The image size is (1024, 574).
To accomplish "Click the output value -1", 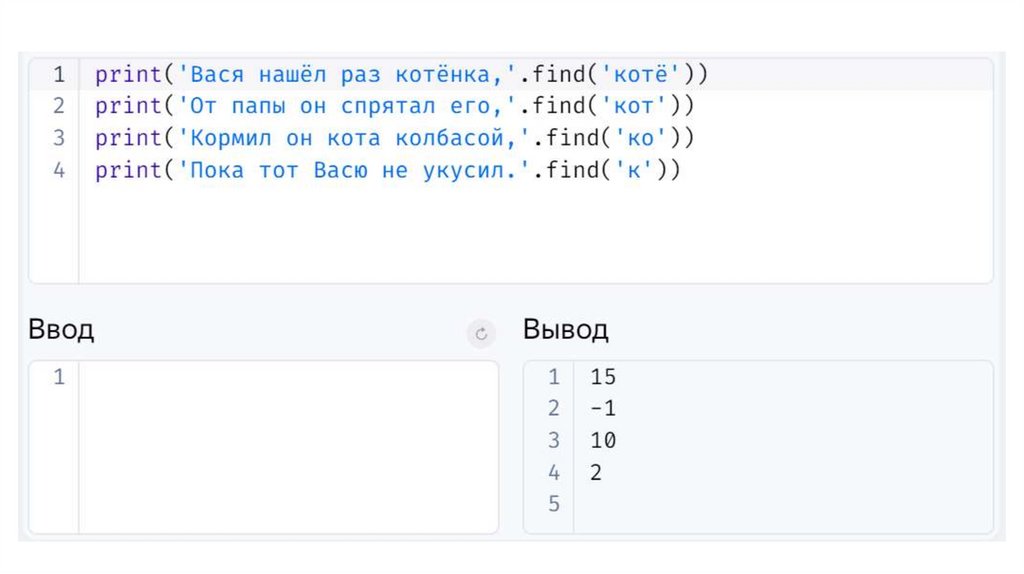I will (x=603, y=409).
